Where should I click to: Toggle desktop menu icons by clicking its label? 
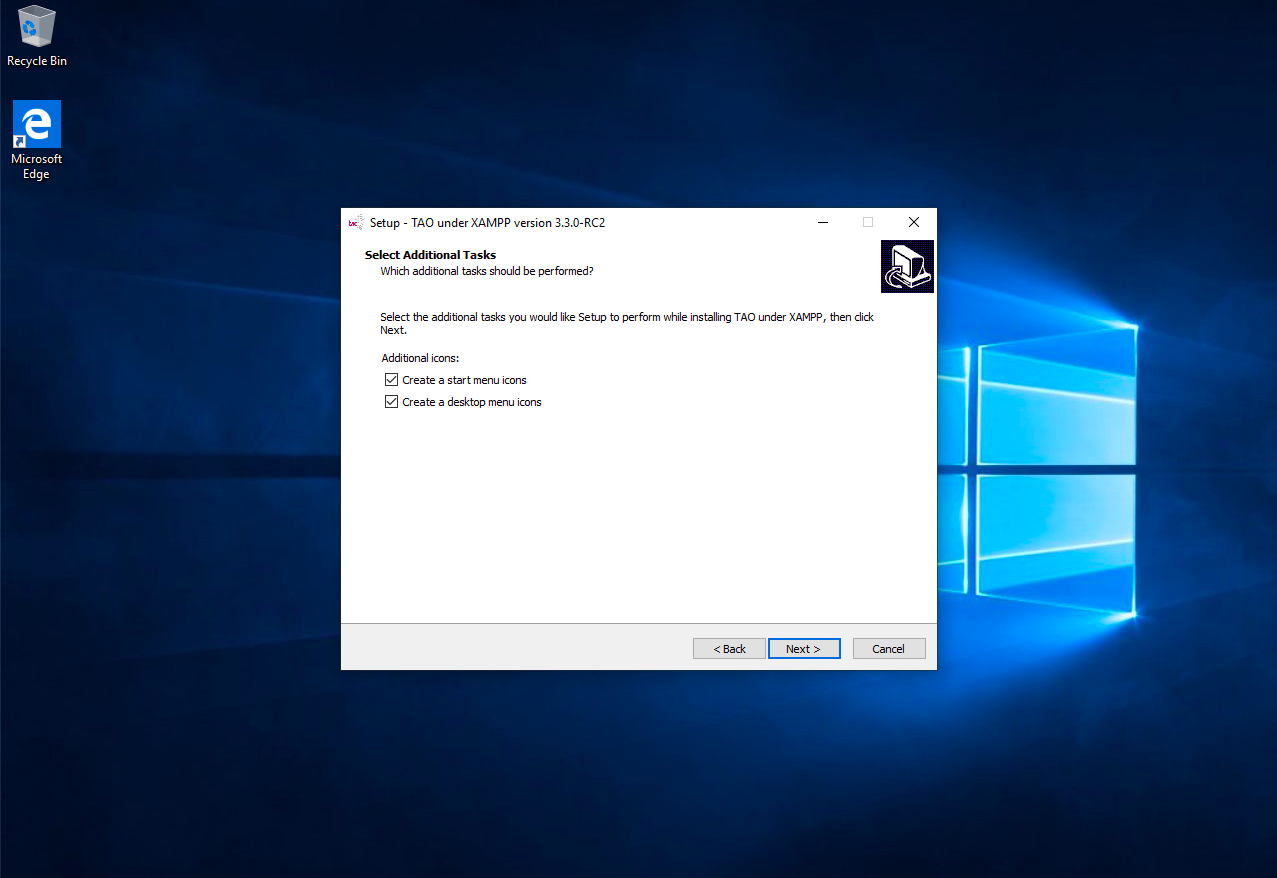click(x=471, y=401)
